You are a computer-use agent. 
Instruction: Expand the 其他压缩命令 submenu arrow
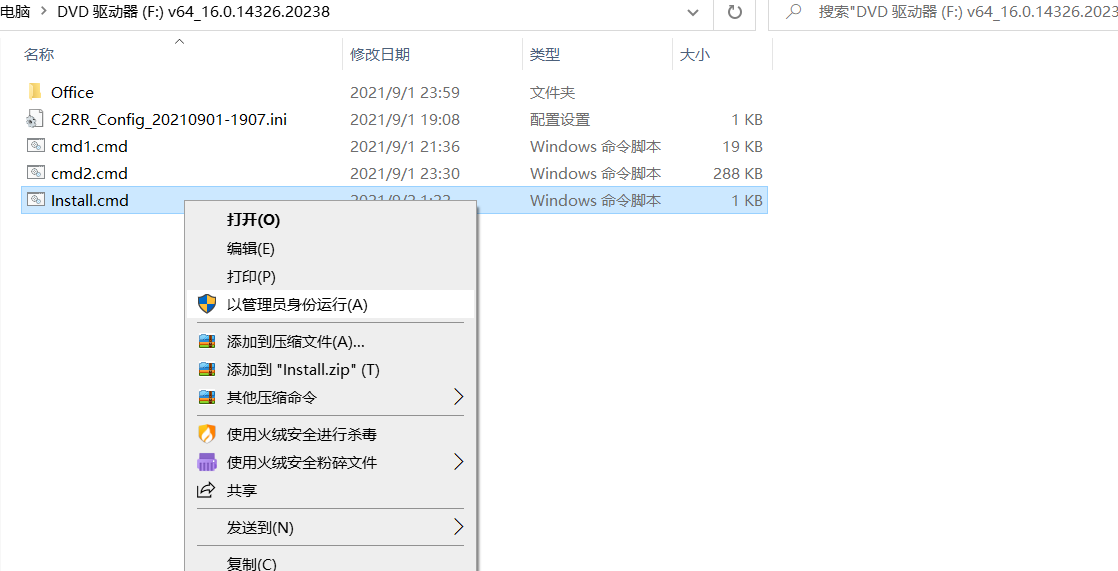tap(458, 397)
